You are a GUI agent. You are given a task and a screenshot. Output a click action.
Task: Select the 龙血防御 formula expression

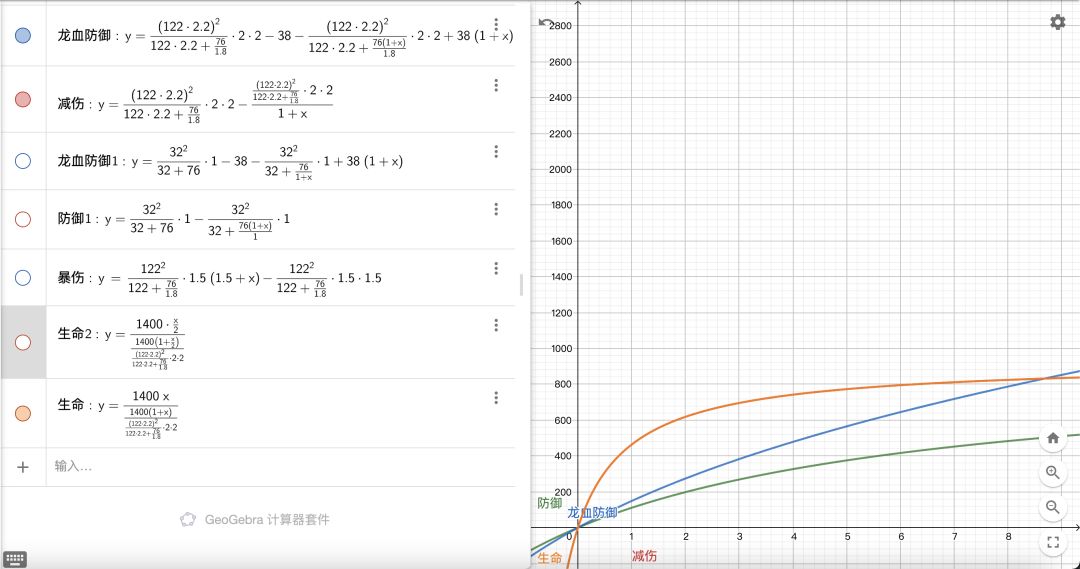coord(285,36)
